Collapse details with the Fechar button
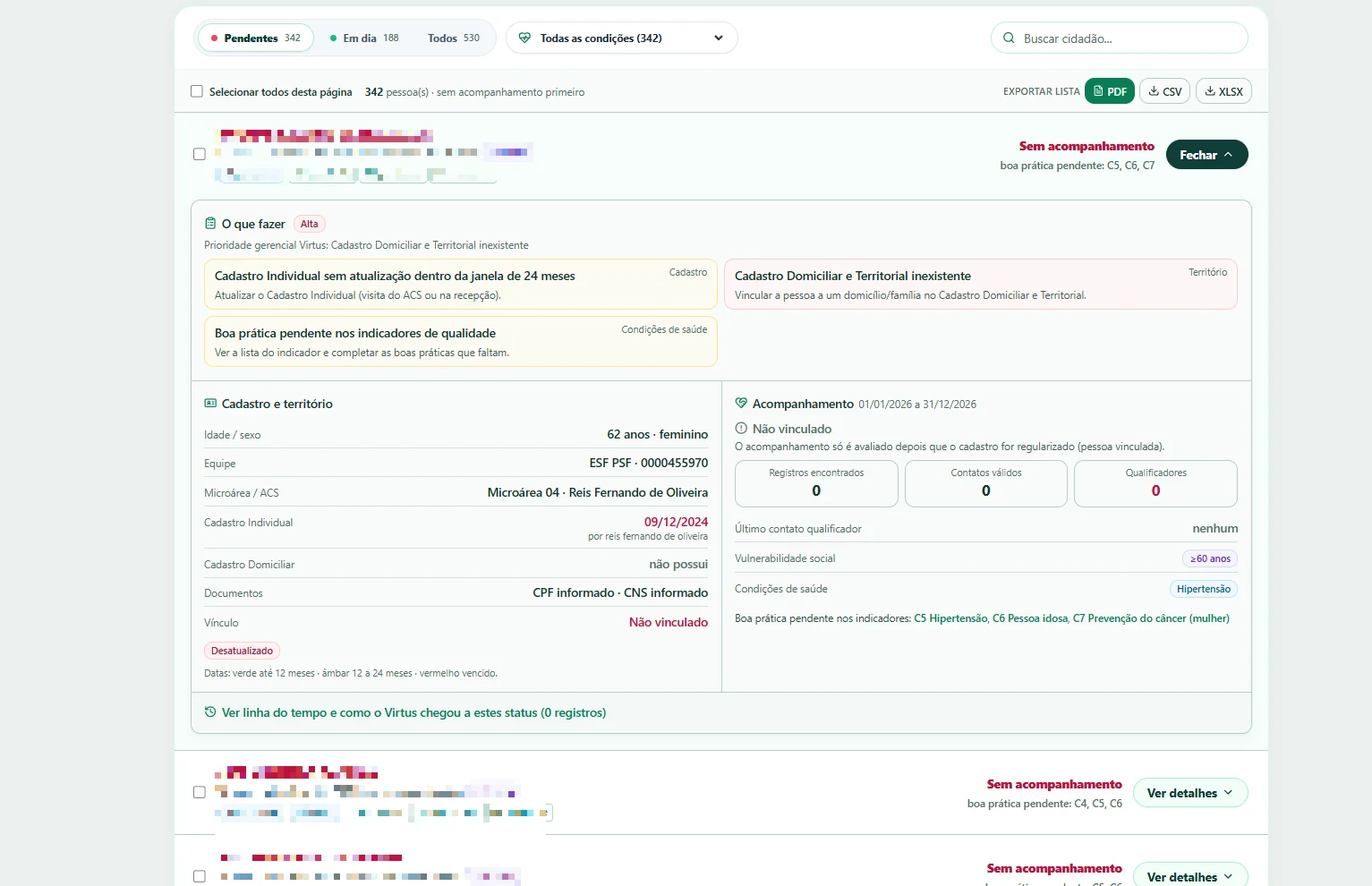 pos(1206,155)
